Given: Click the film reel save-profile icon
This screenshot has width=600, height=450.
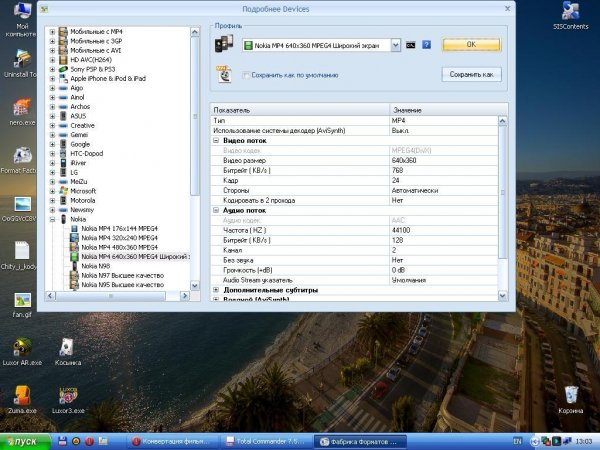Looking at the screenshot, I should point(223,74).
